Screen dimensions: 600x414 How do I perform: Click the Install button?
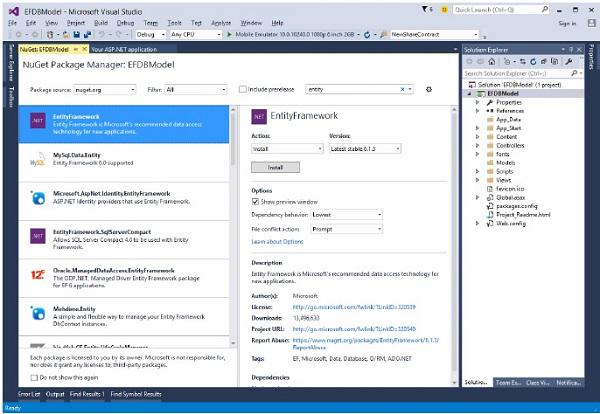coord(276,167)
